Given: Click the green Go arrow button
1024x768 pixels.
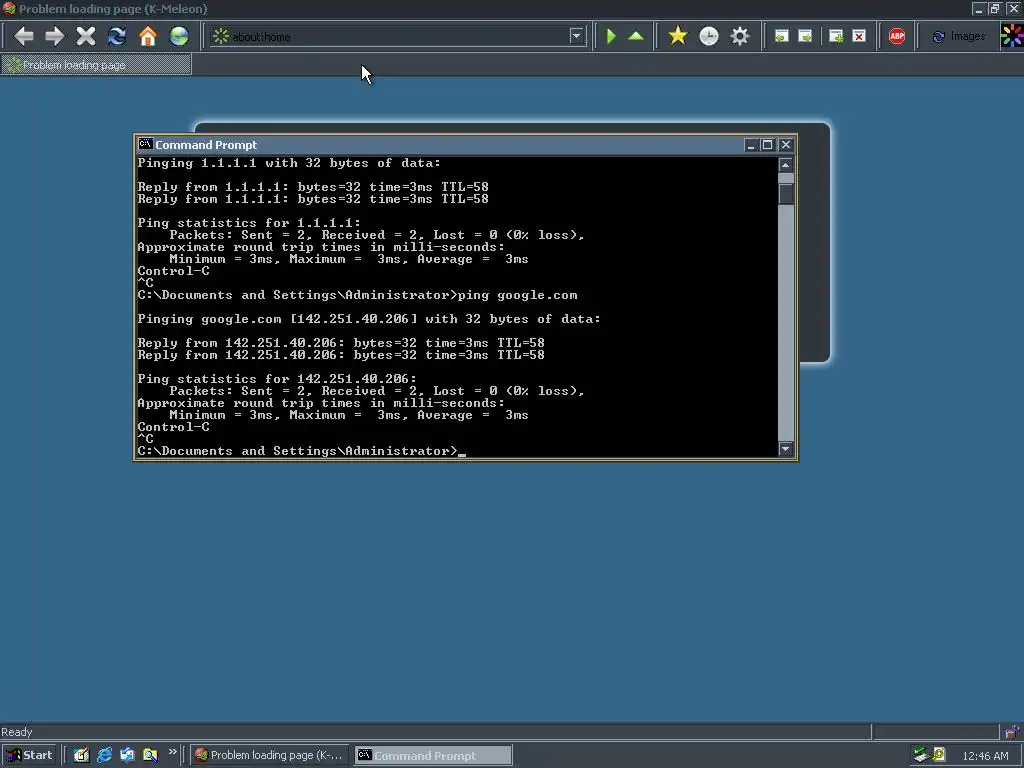Looking at the screenshot, I should pyautogui.click(x=611, y=36).
